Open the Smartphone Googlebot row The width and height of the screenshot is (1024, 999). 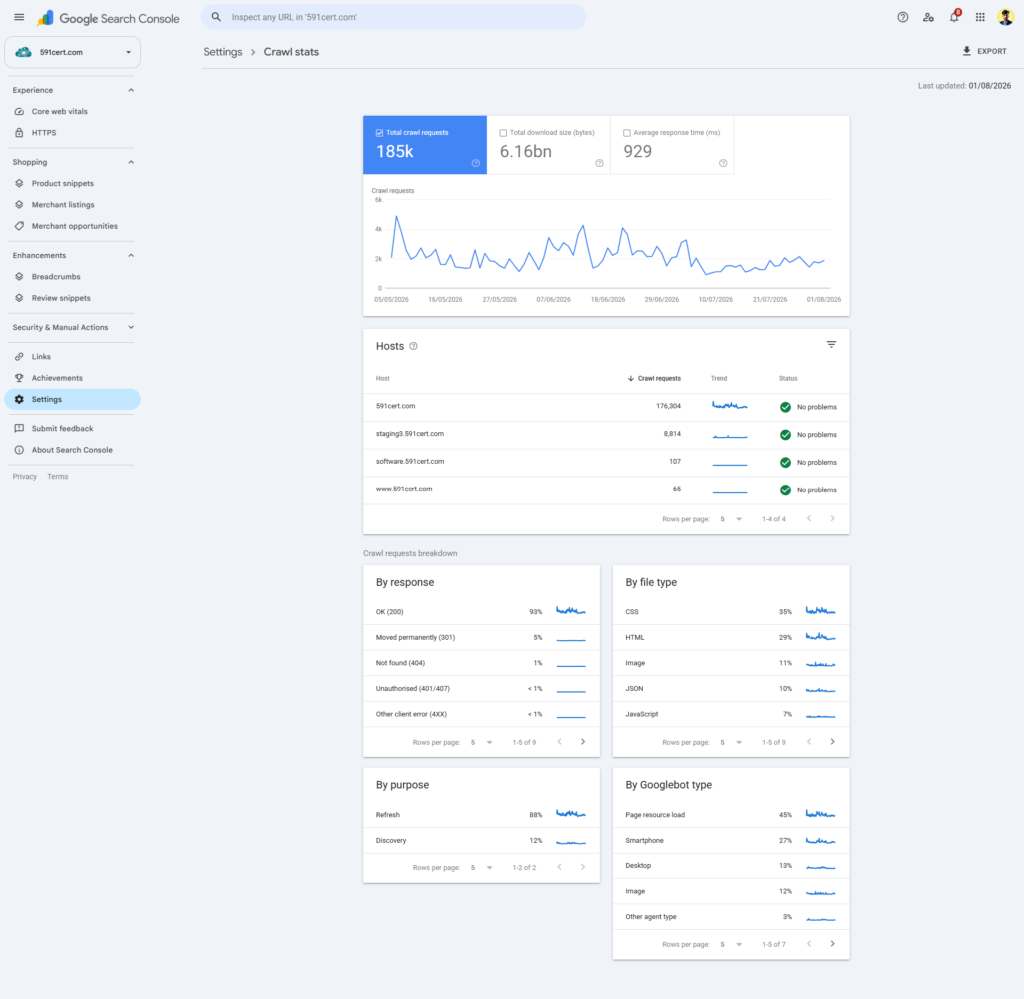pyautogui.click(x=731, y=840)
